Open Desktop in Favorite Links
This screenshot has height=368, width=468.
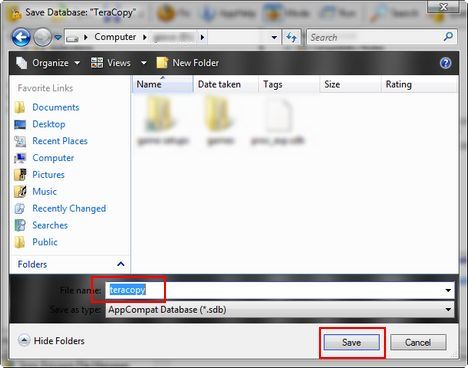[x=49, y=124]
